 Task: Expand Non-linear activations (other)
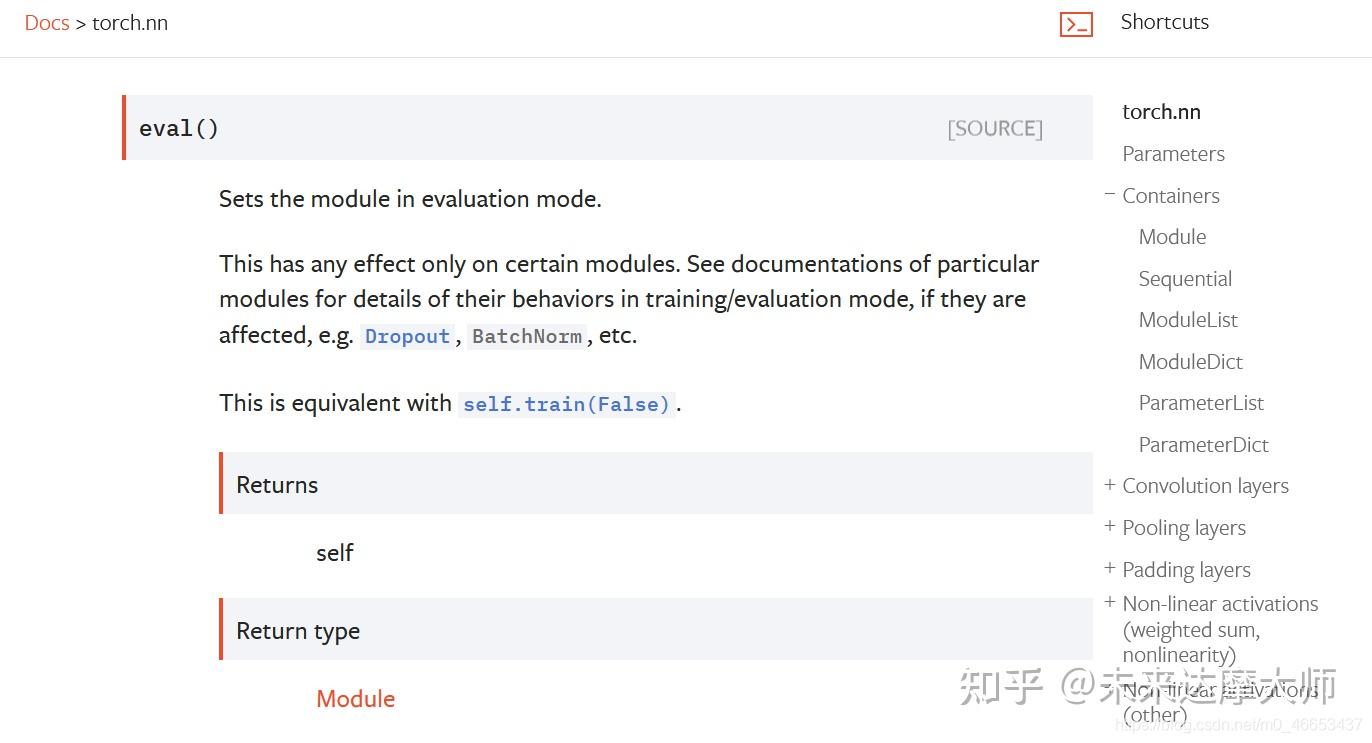pos(1109,689)
